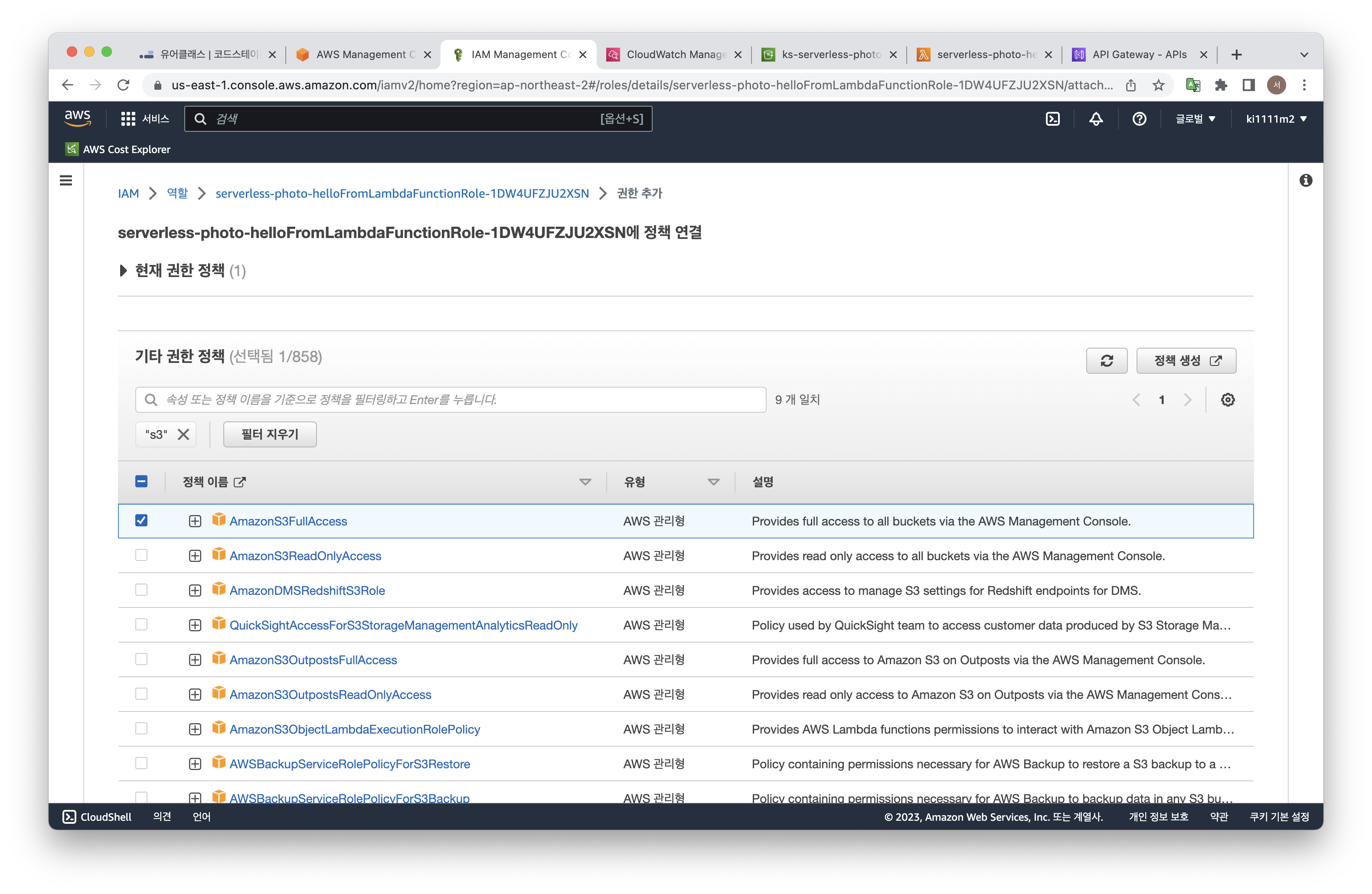Open the 글로벌 region dropdown
The height and width of the screenshot is (894, 1372).
coord(1195,119)
